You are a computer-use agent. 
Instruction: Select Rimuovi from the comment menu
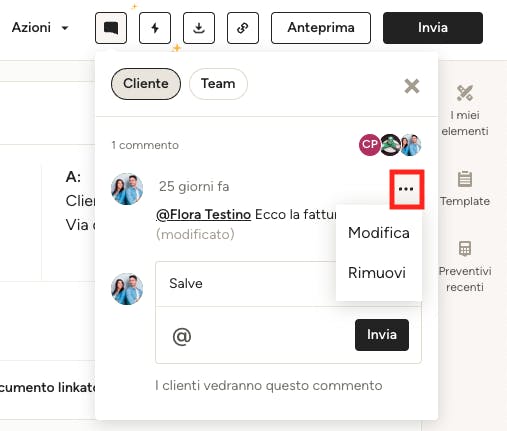377,273
